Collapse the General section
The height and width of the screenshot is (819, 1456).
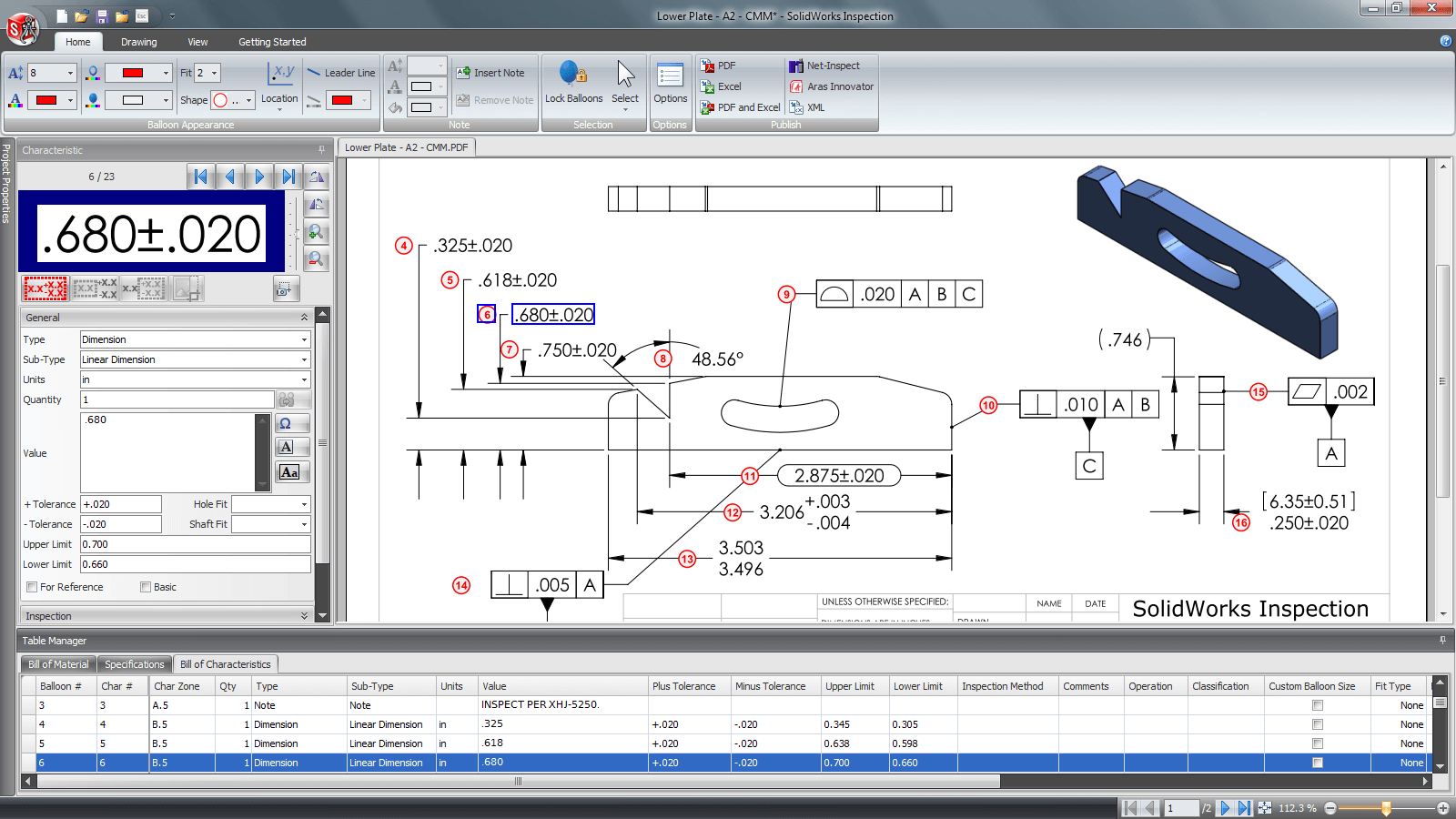click(x=304, y=318)
